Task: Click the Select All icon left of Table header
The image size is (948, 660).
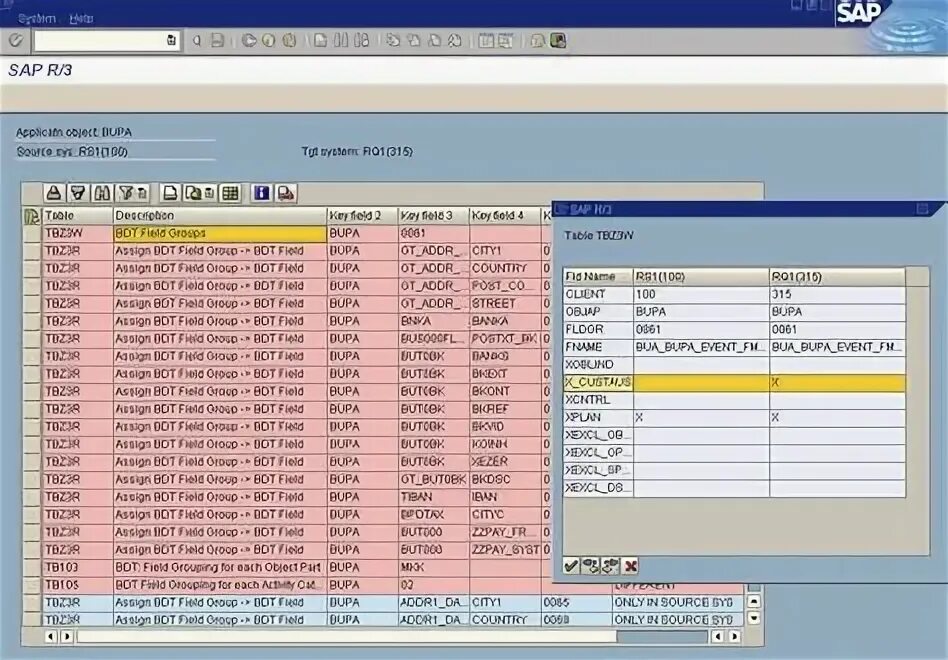Action: point(31,216)
